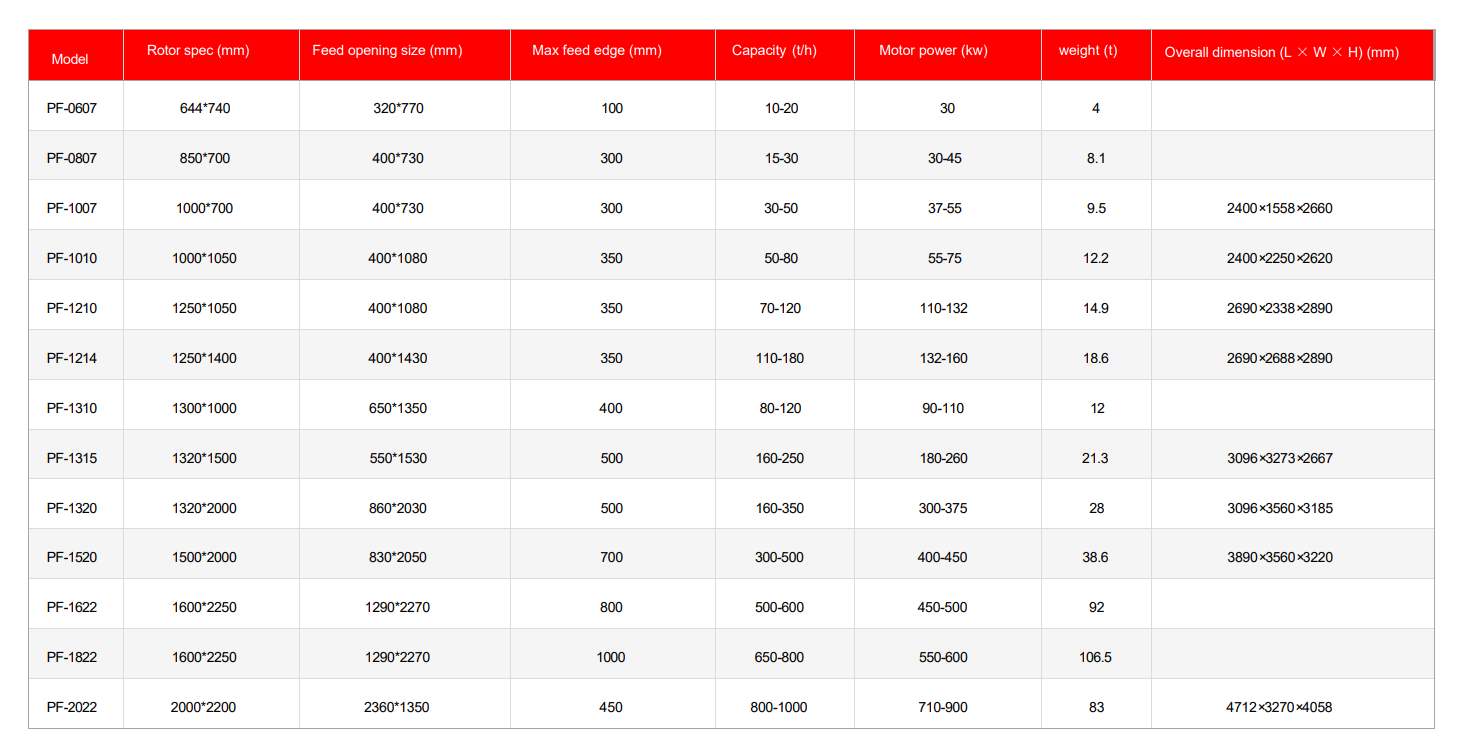Select model name PF-1214
Image resolution: width=1480 pixels, height=749 pixels.
[x=72, y=358]
